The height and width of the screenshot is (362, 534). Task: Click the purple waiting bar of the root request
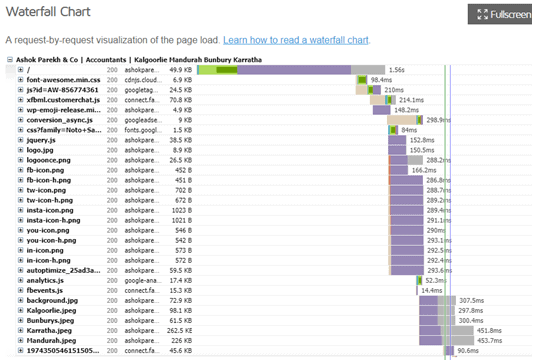pos(294,70)
